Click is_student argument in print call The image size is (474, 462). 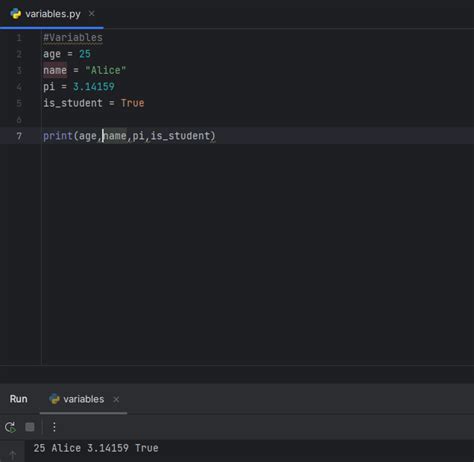click(x=180, y=136)
